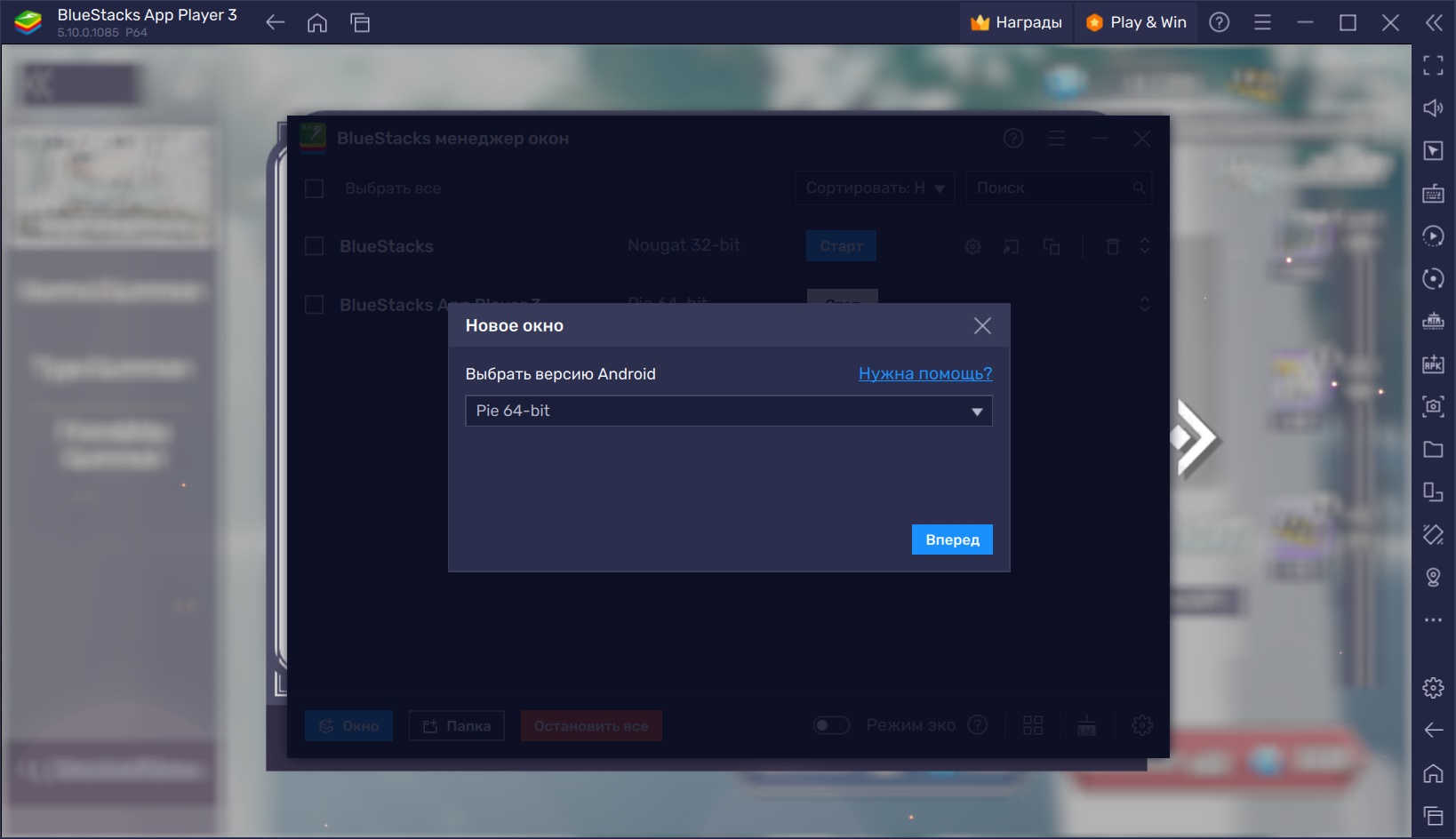Image resolution: width=1456 pixels, height=839 pixels.
Task: Click the help question mark in BlueStacks title bar
Action: 1220,22
